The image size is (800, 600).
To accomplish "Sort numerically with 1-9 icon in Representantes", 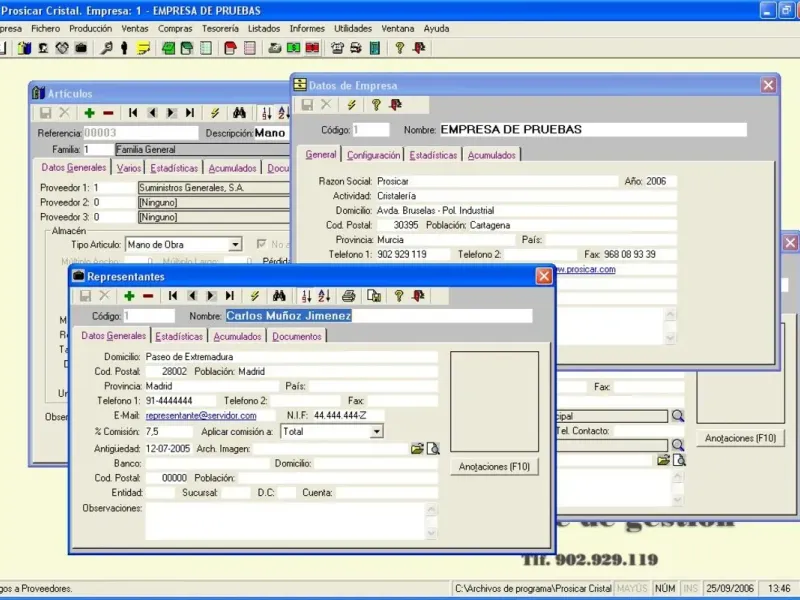I will [306, 296].
